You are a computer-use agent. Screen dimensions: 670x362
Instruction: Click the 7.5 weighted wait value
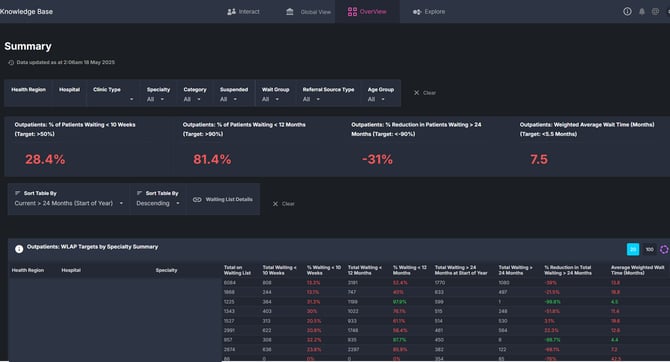(x=539, y=159)
